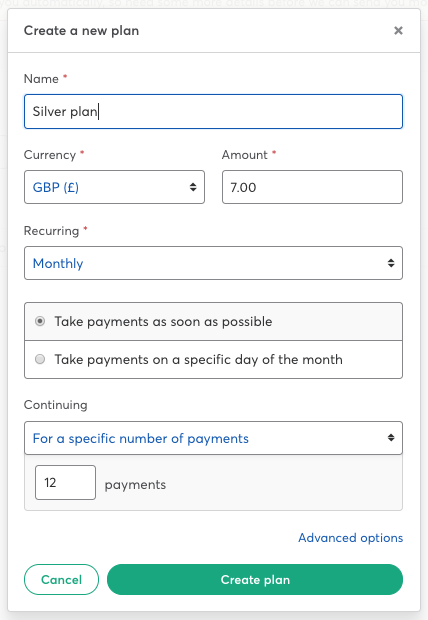This screenshot has height=620, width=428.
Task: Open 'For a specific number of payments' dropdown
Action: (213, 438)
